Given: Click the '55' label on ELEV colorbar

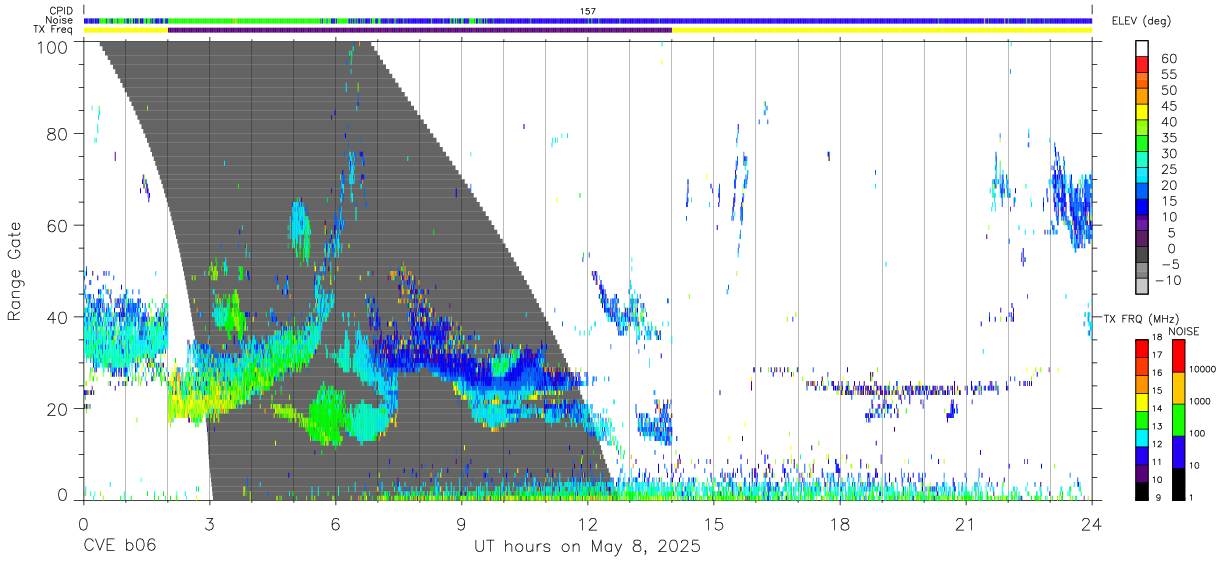Looking at the screenshot, I should pyautogui.click(x=1168, y=75).
